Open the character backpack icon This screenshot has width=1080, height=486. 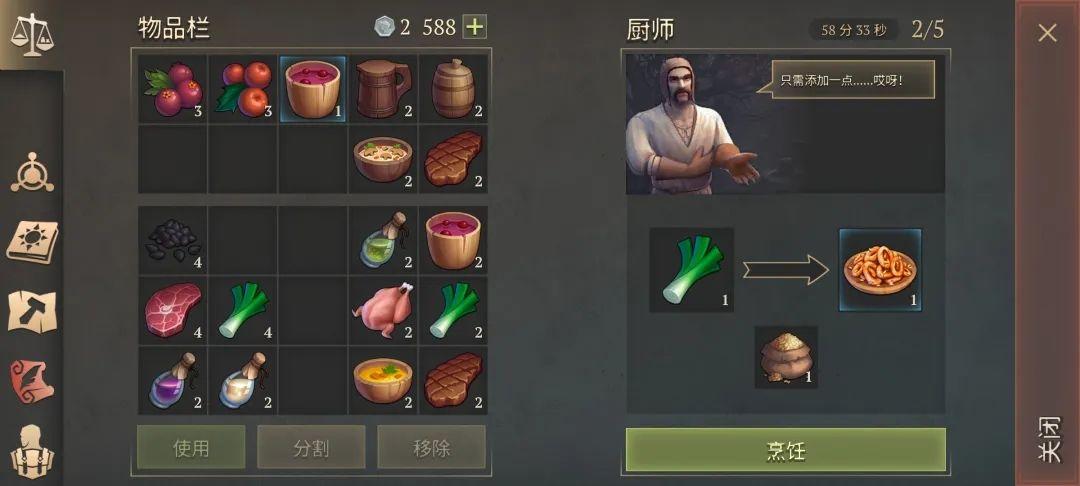32,452
